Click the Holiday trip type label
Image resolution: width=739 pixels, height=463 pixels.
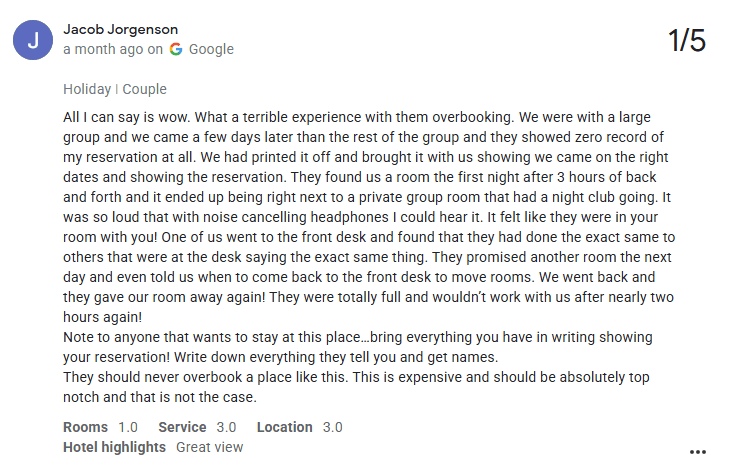point(87,90)
